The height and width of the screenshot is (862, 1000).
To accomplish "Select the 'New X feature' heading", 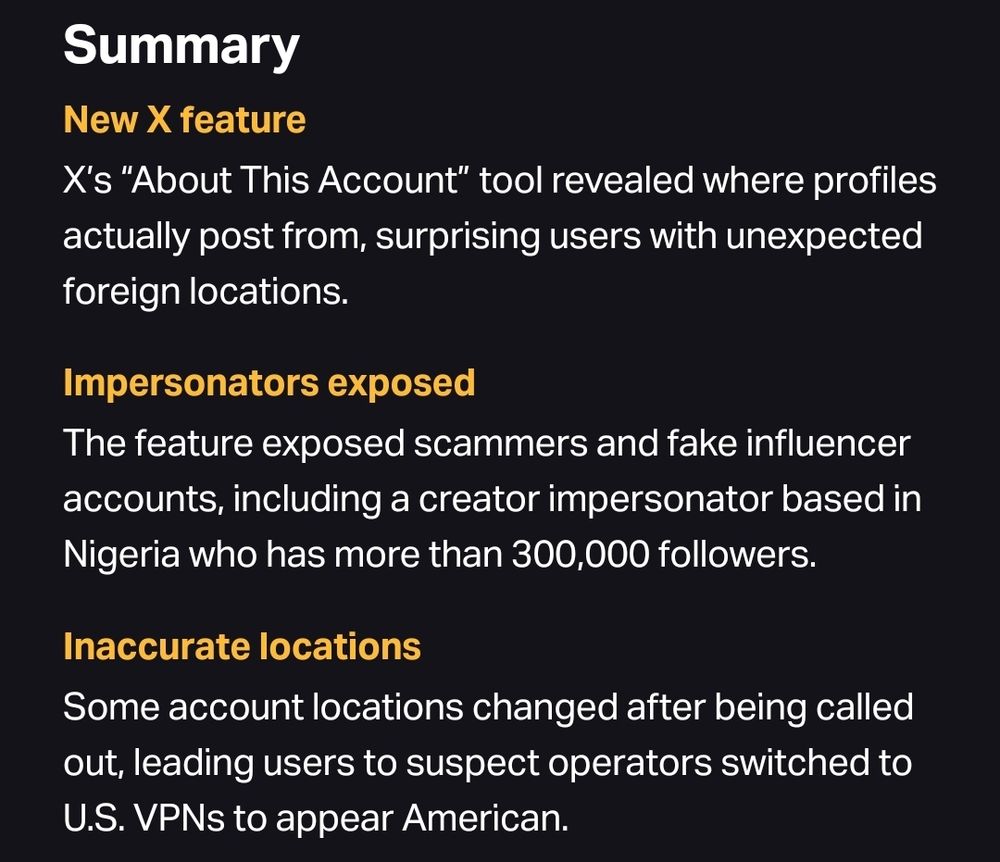I will (x=184, y=120).
